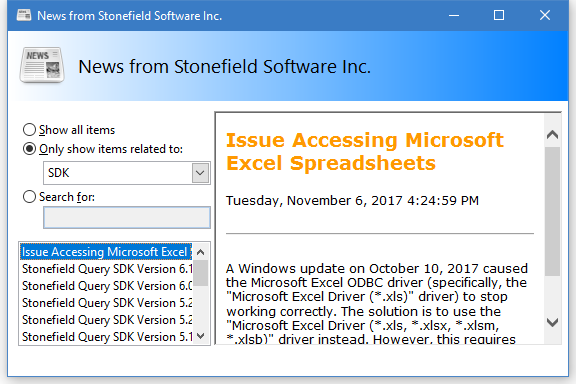
Task: Click the SDK combo box field
Action: [x=127, y=173]
